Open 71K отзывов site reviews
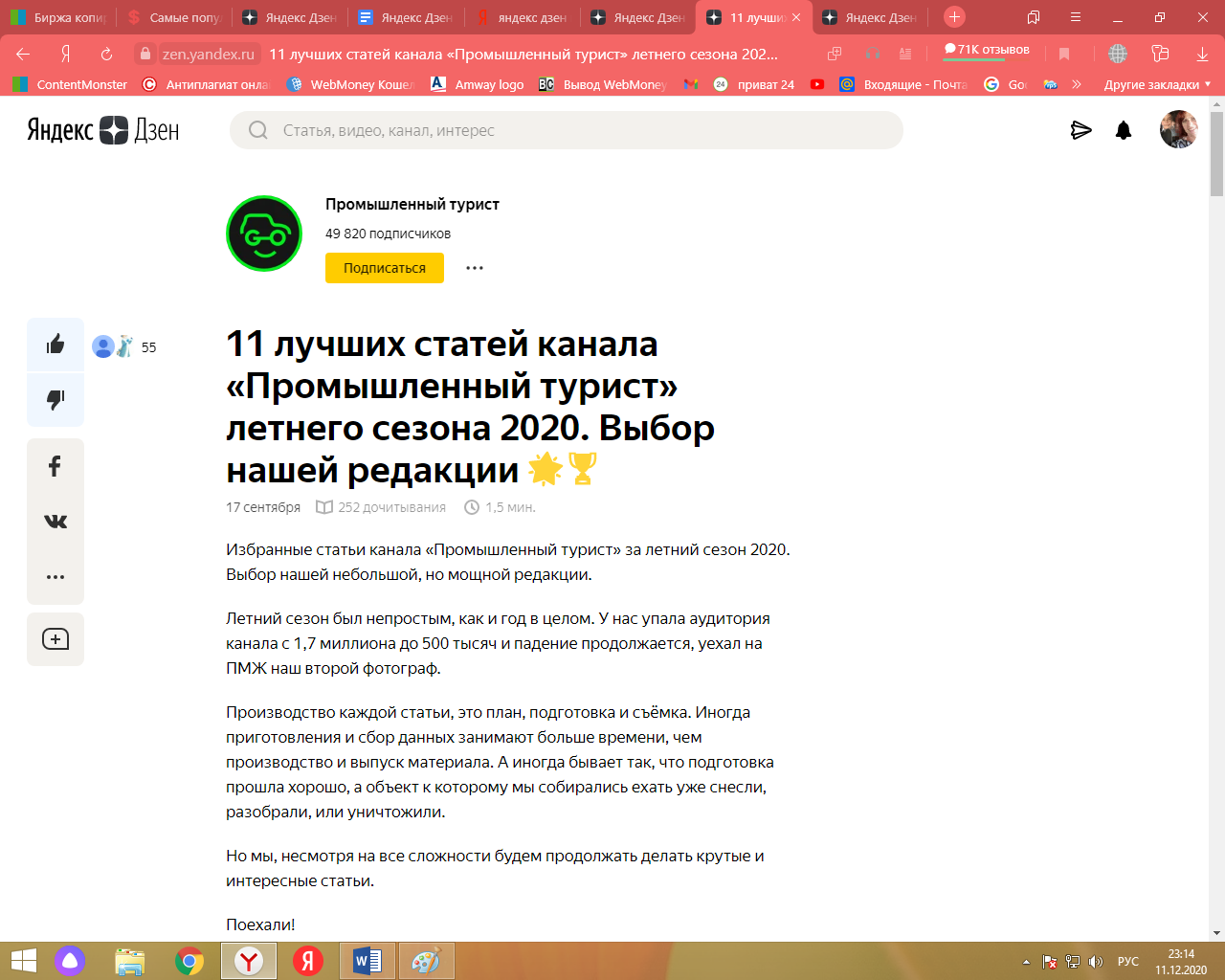Viewport: 1225px width, 980px height. [x=987, y=50]
